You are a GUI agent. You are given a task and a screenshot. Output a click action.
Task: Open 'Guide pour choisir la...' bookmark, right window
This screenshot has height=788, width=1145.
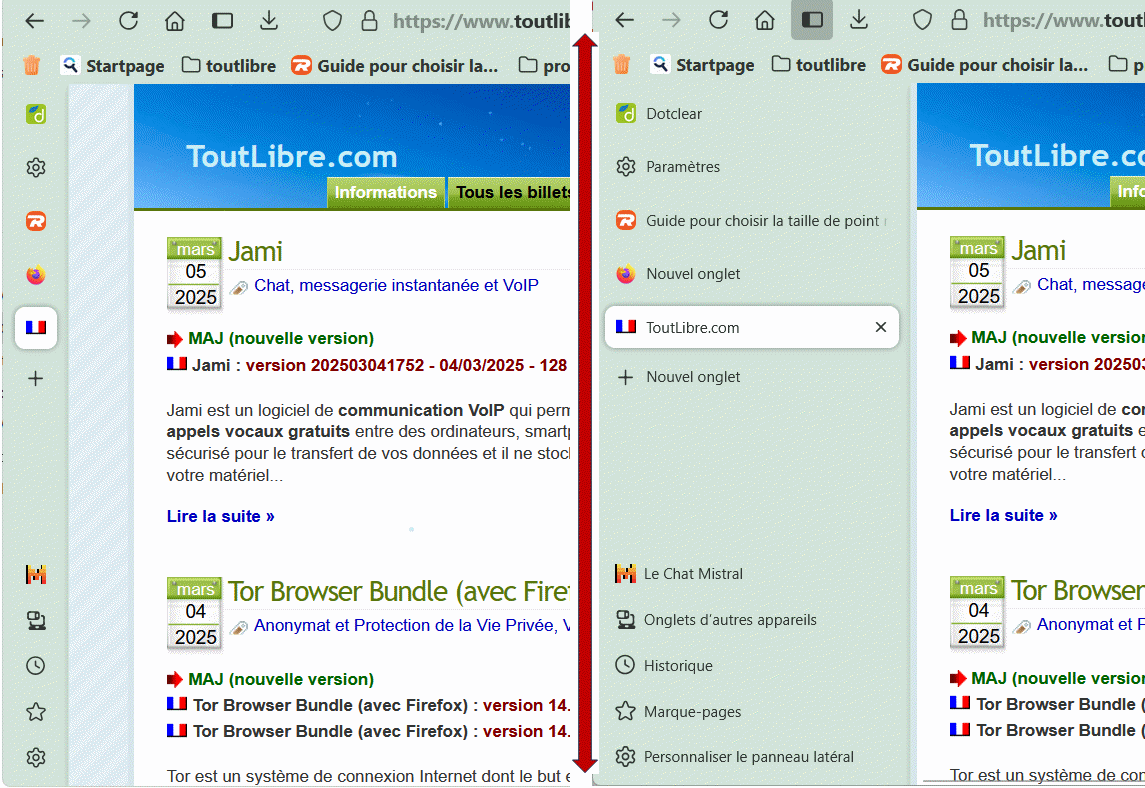coord(985,65)
